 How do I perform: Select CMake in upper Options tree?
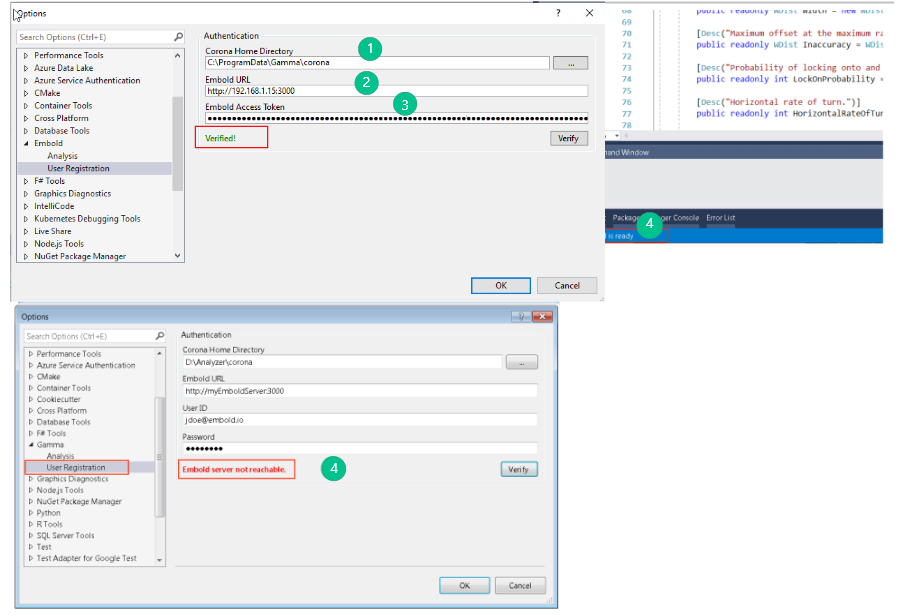click(x=47, y=93)
